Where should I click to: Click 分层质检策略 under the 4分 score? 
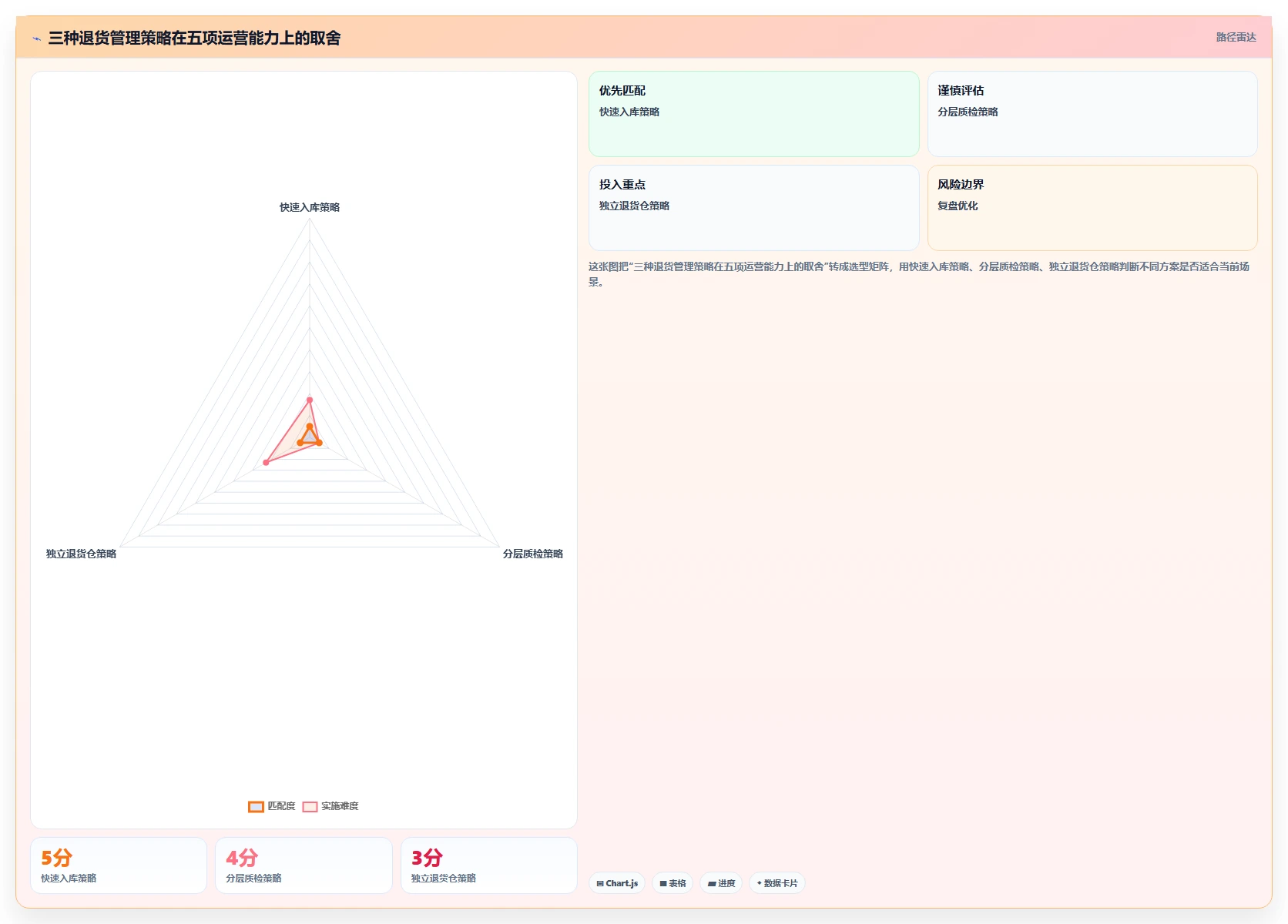[x=253, y=878]
